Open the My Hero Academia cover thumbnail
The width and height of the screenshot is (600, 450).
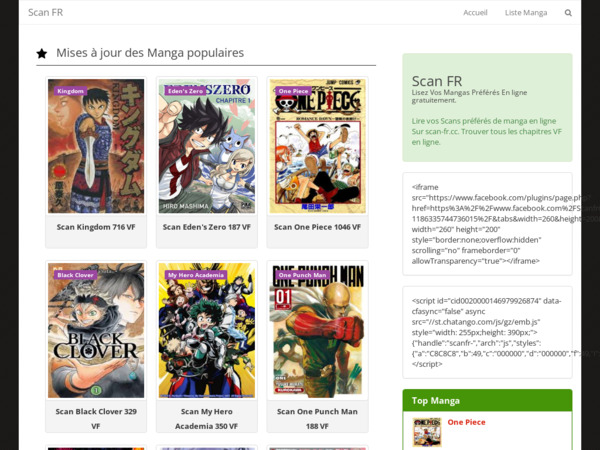207,330
